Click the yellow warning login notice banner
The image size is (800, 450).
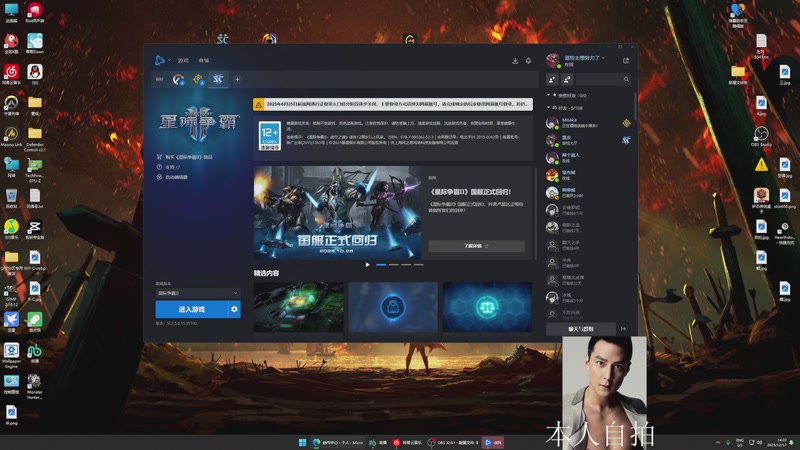pos(393,104)
